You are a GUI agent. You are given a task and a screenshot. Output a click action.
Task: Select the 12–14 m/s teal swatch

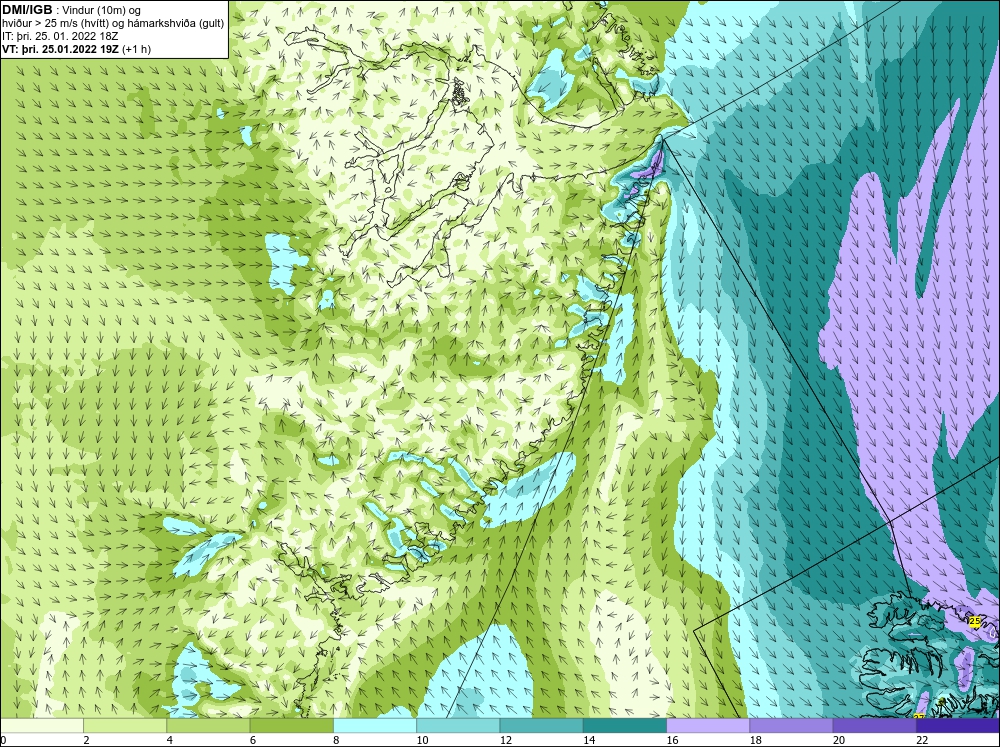541,726
